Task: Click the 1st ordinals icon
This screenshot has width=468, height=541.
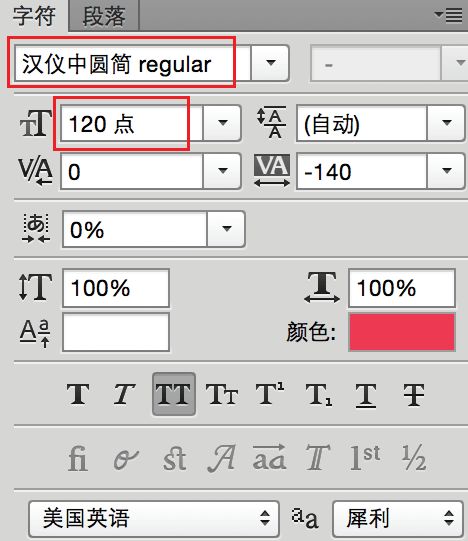Action: (365, 458)
